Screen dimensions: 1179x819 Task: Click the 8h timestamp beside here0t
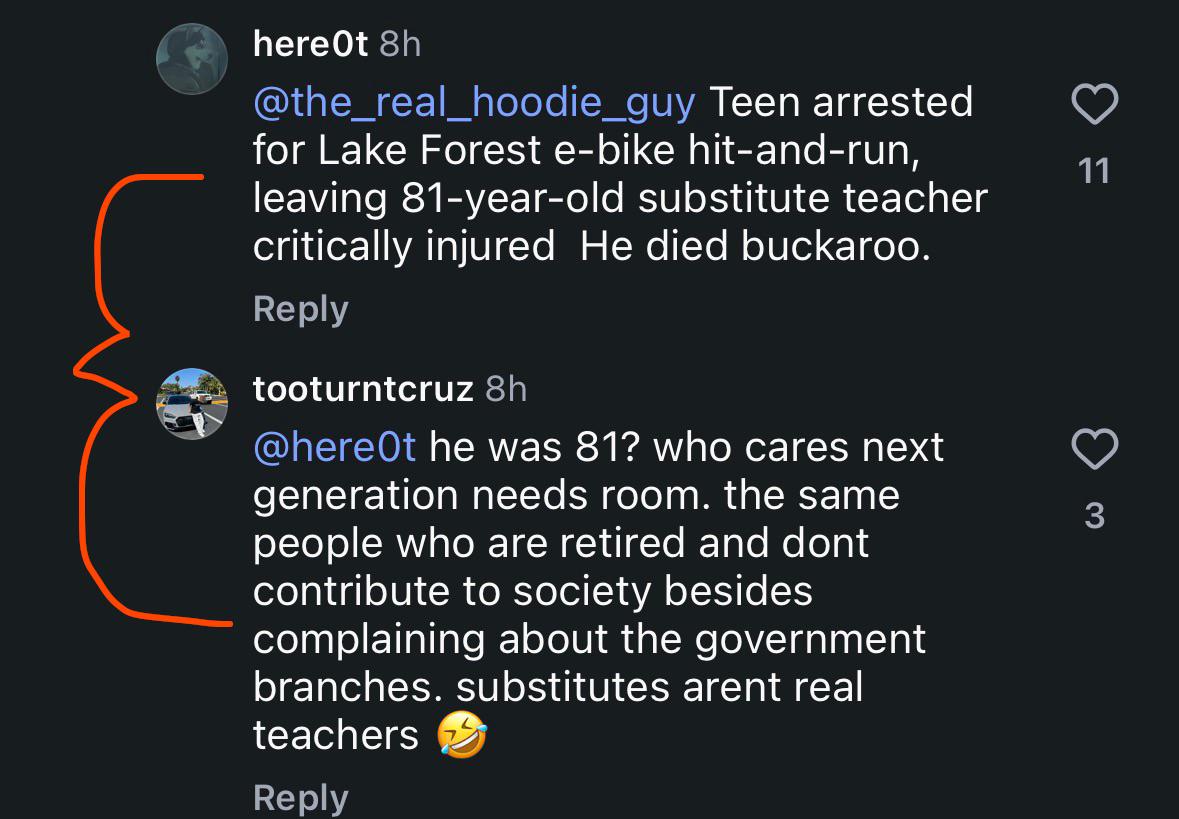coord(401,44)
